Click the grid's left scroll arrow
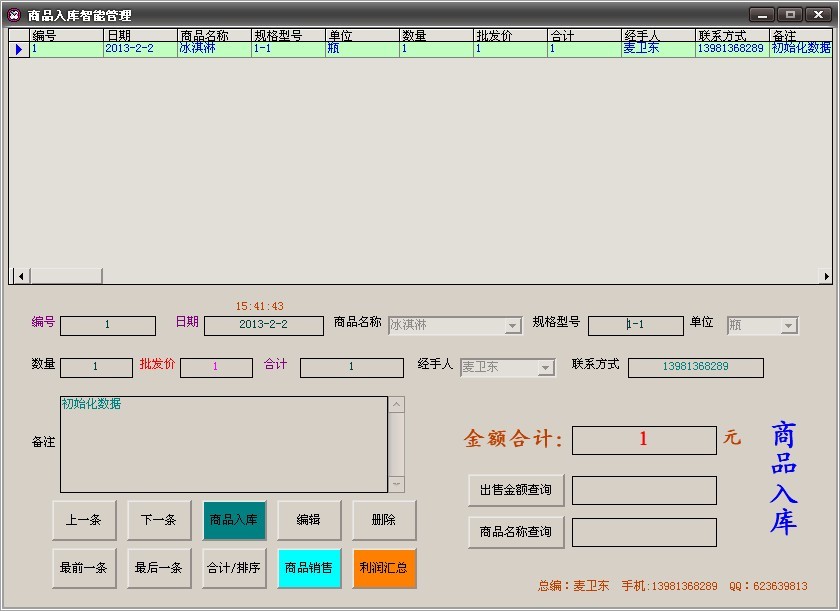The width and height of the screenshot is (840, 611). 21,276
